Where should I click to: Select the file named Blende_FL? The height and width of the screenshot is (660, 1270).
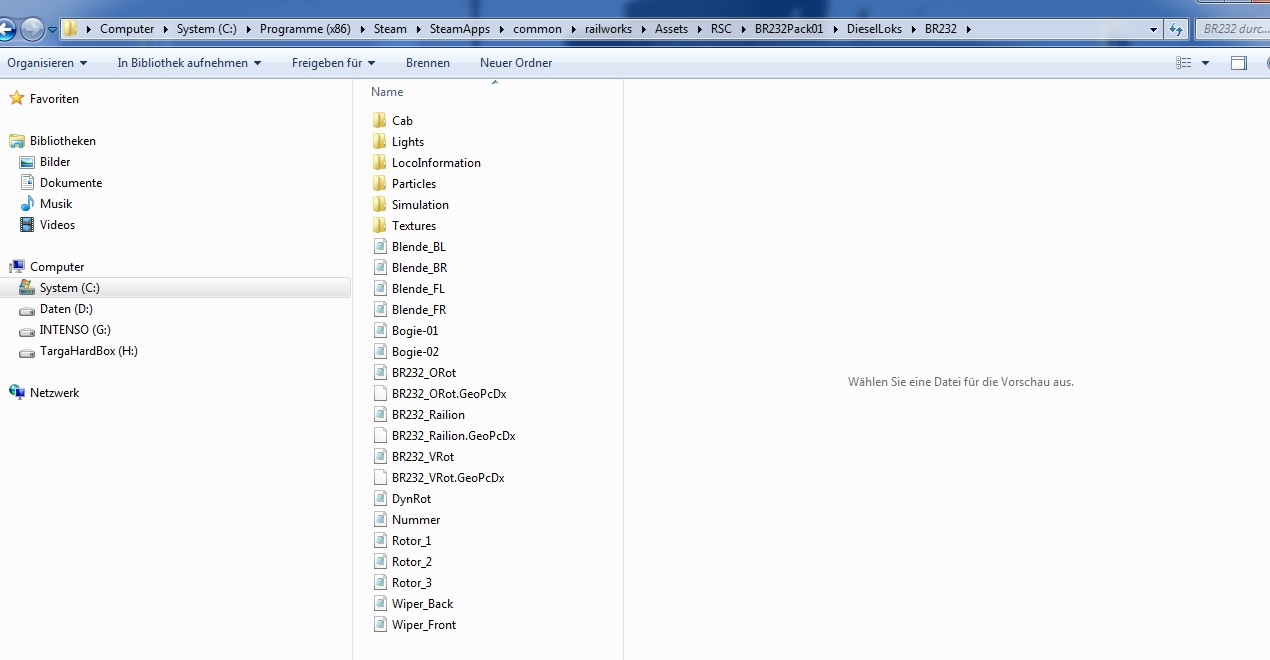pyautogui.click(x=418, y=289)
